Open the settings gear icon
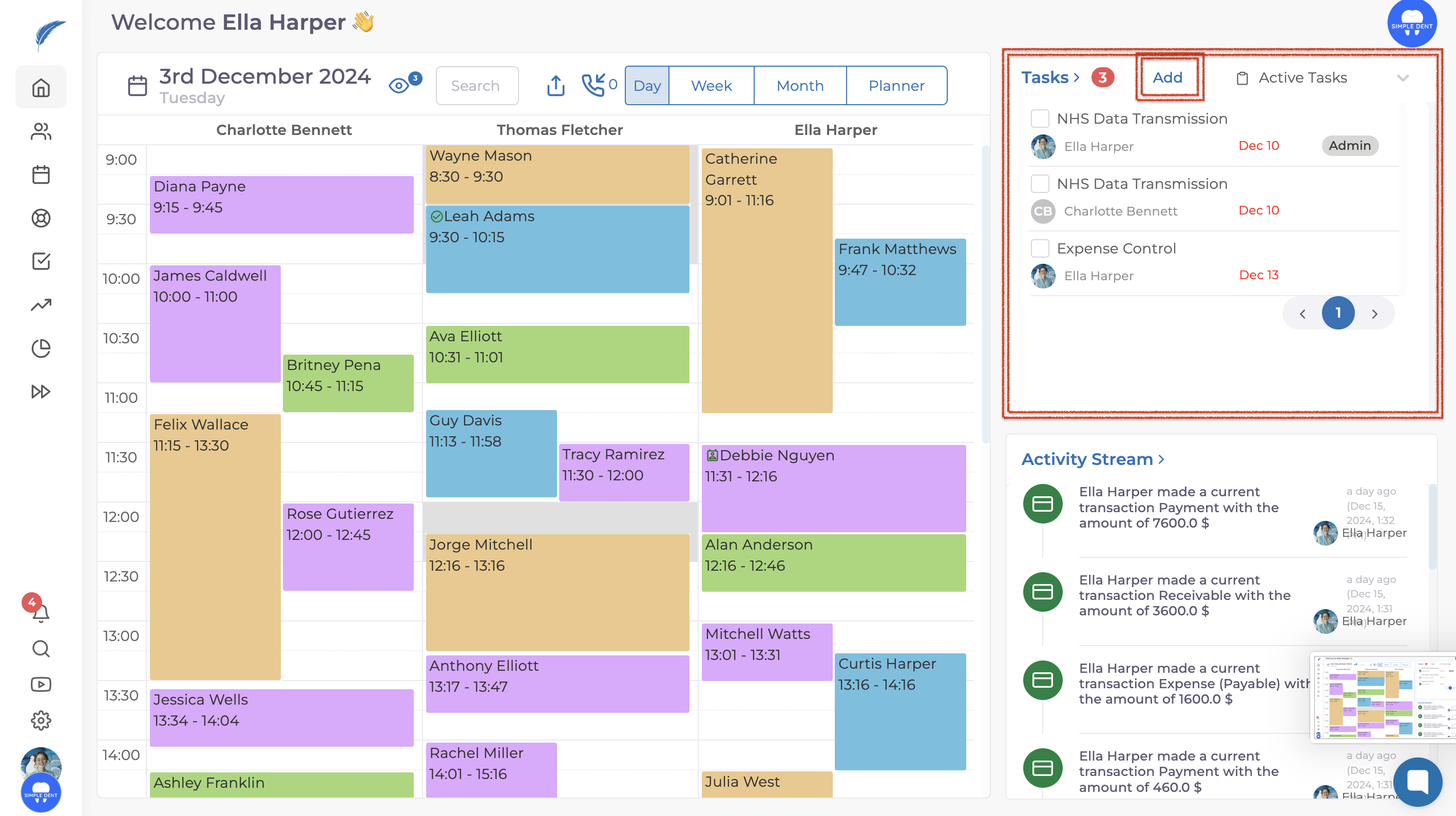The width and height of the screenshot is (1456, 816). point(41,720)
